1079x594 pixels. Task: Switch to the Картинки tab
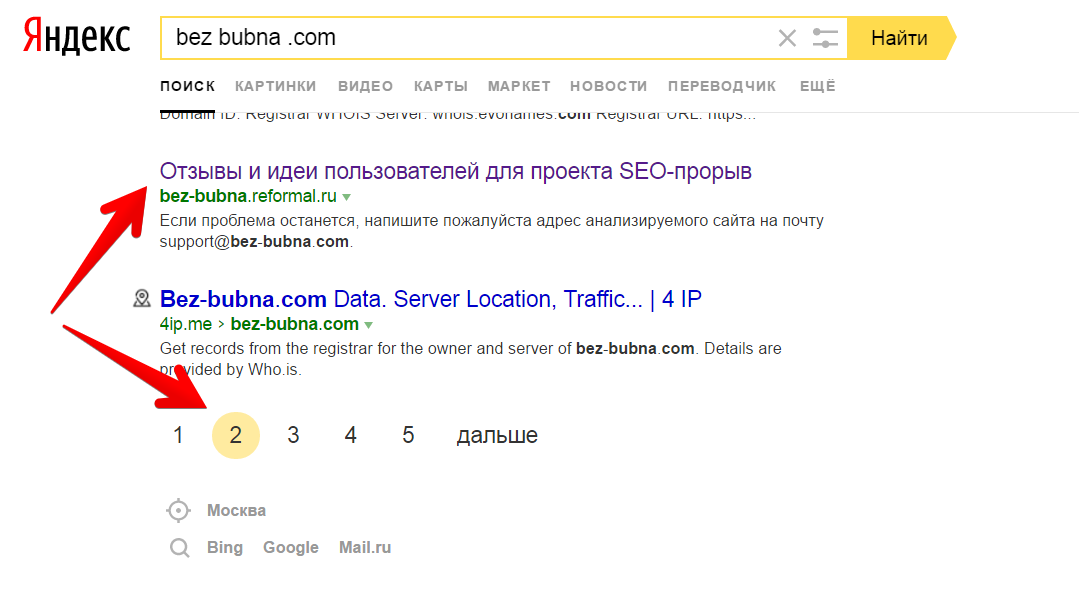[276, 86]
